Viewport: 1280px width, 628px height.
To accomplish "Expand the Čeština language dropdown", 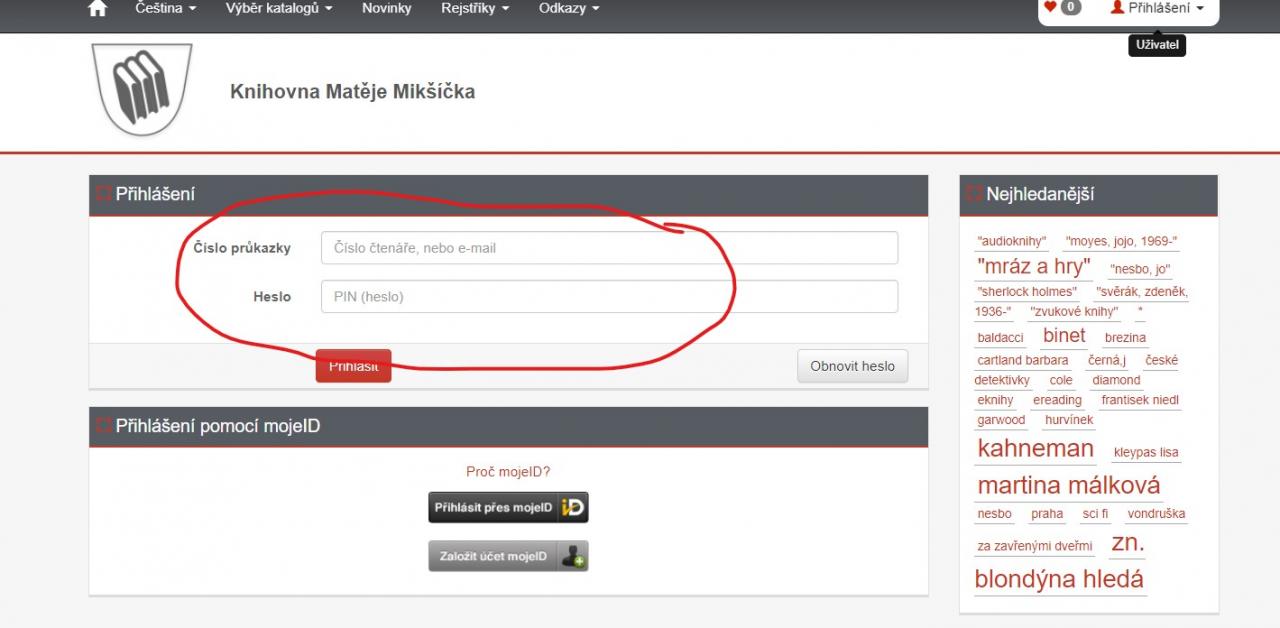I will click(165, 9).
